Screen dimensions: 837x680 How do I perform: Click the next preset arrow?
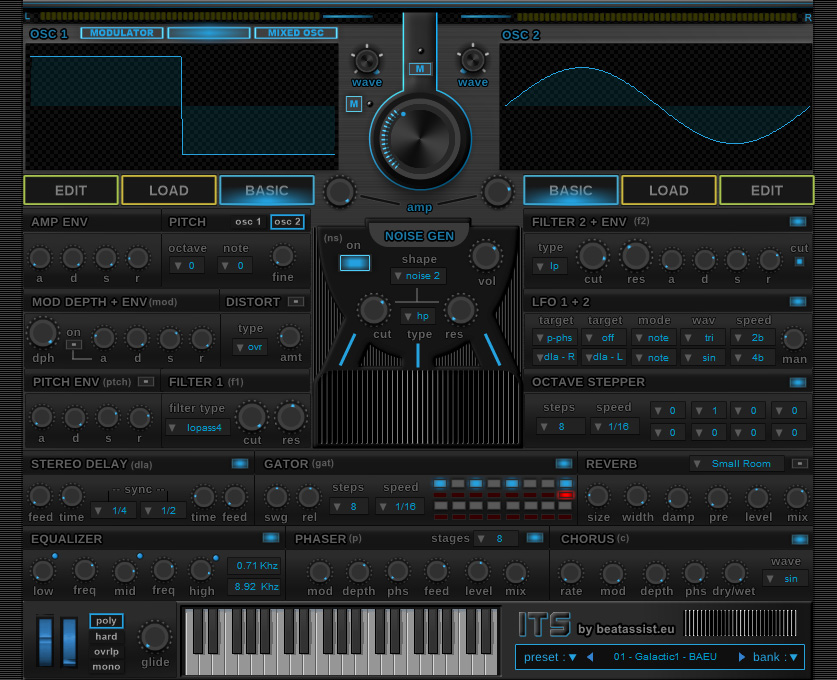point(741,657)
